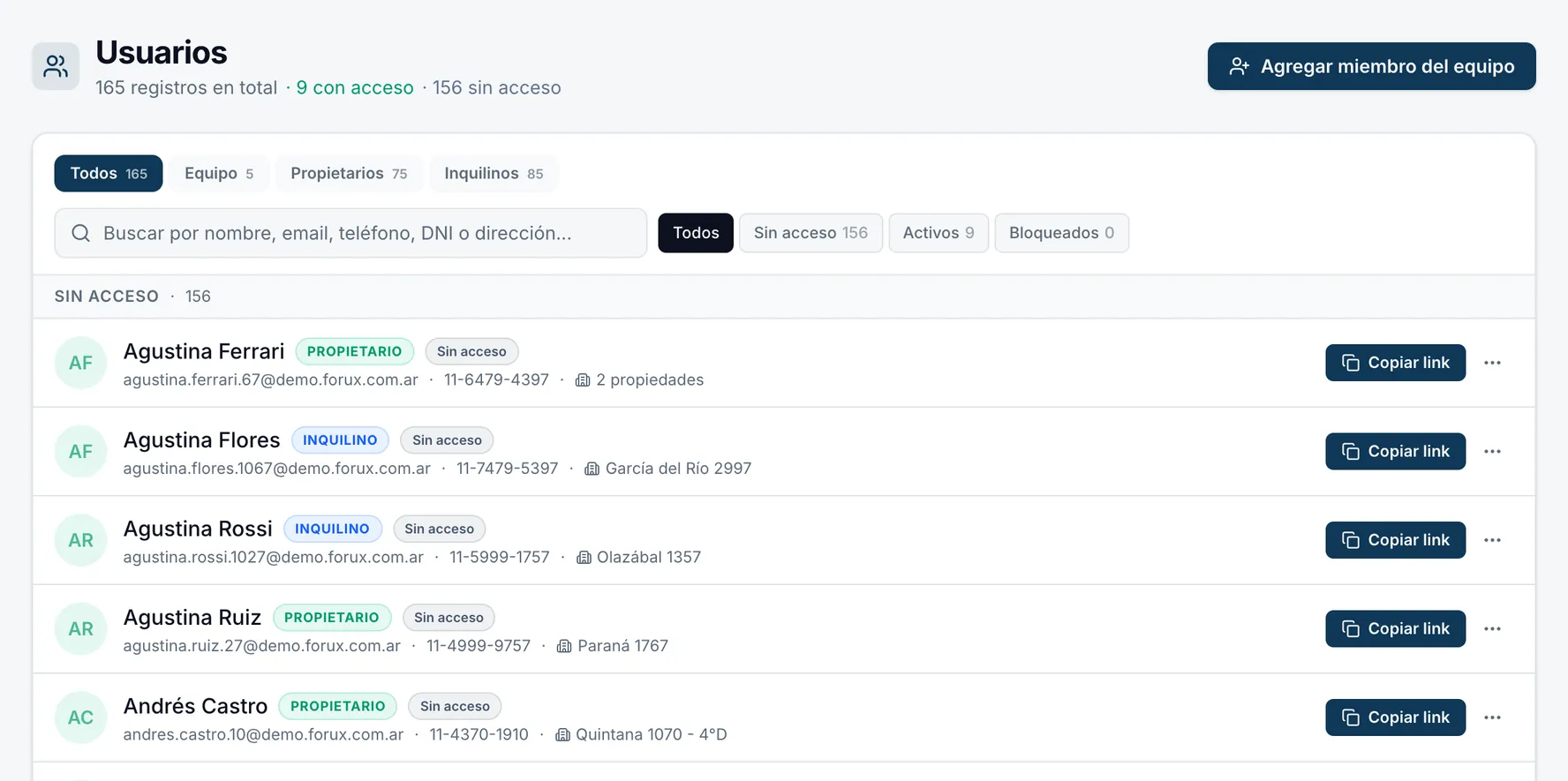Screen dimensions: 1568x781
Task: Click email agustina.flores.1067@demo.forux.com.ar
Action: coord(276,469)
